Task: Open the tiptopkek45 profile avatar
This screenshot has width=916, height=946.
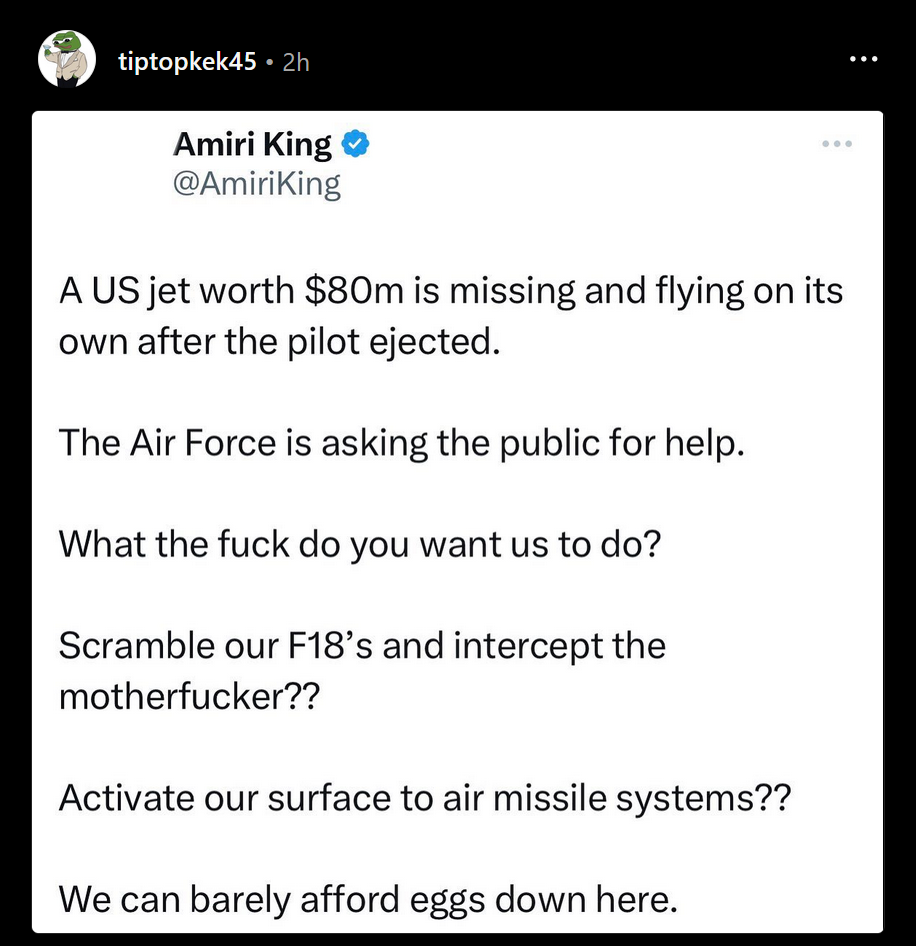Action: (x=66, y=59)
